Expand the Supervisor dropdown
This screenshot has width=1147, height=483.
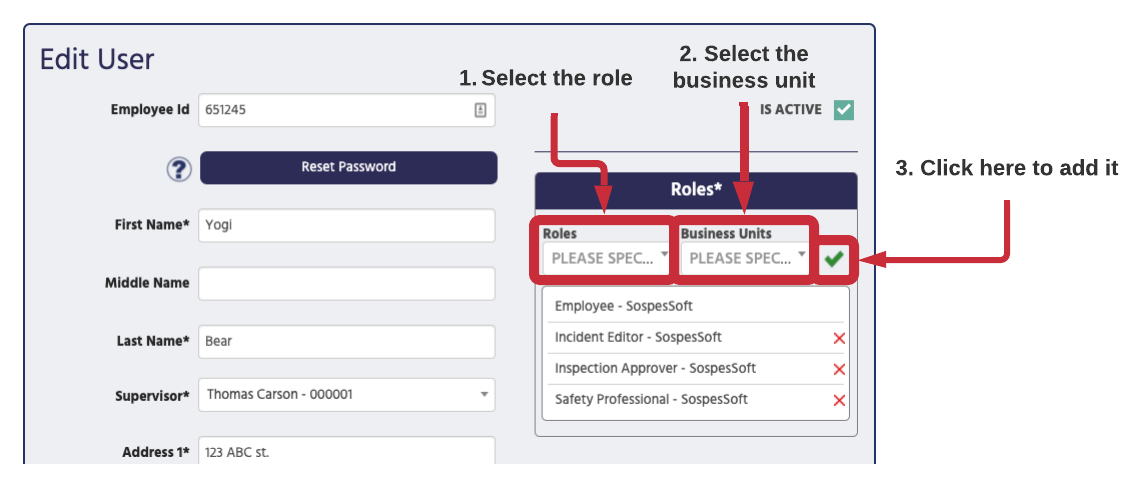[x=347, y=394]
